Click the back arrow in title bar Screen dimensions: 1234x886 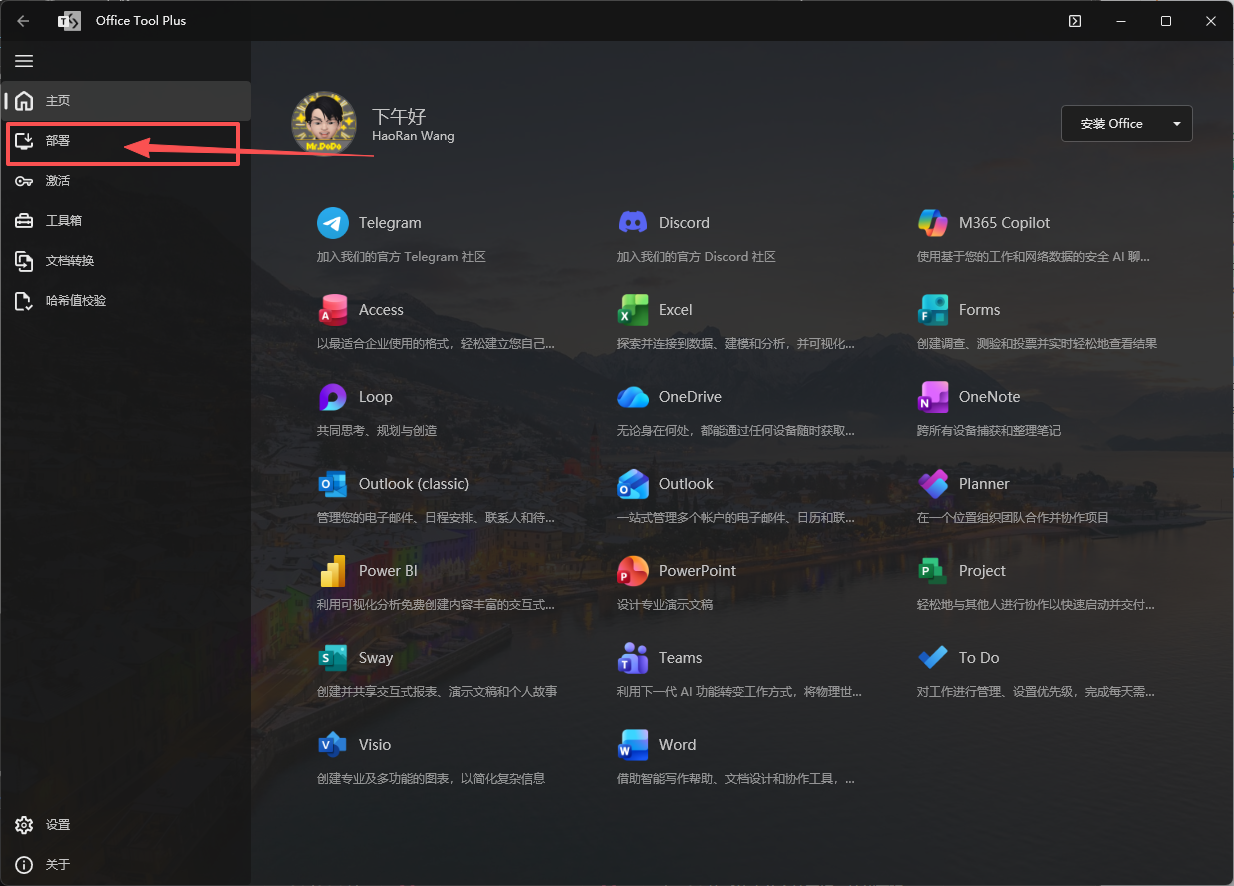click(x=23, y=21)
